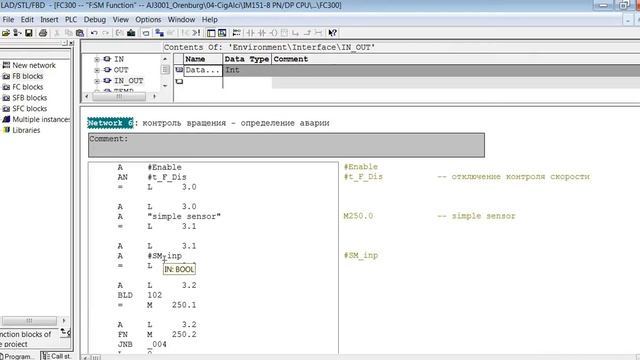This screenshot has height=360, width=640.
Task: Click the Name column header
Action: click(203, 59)
